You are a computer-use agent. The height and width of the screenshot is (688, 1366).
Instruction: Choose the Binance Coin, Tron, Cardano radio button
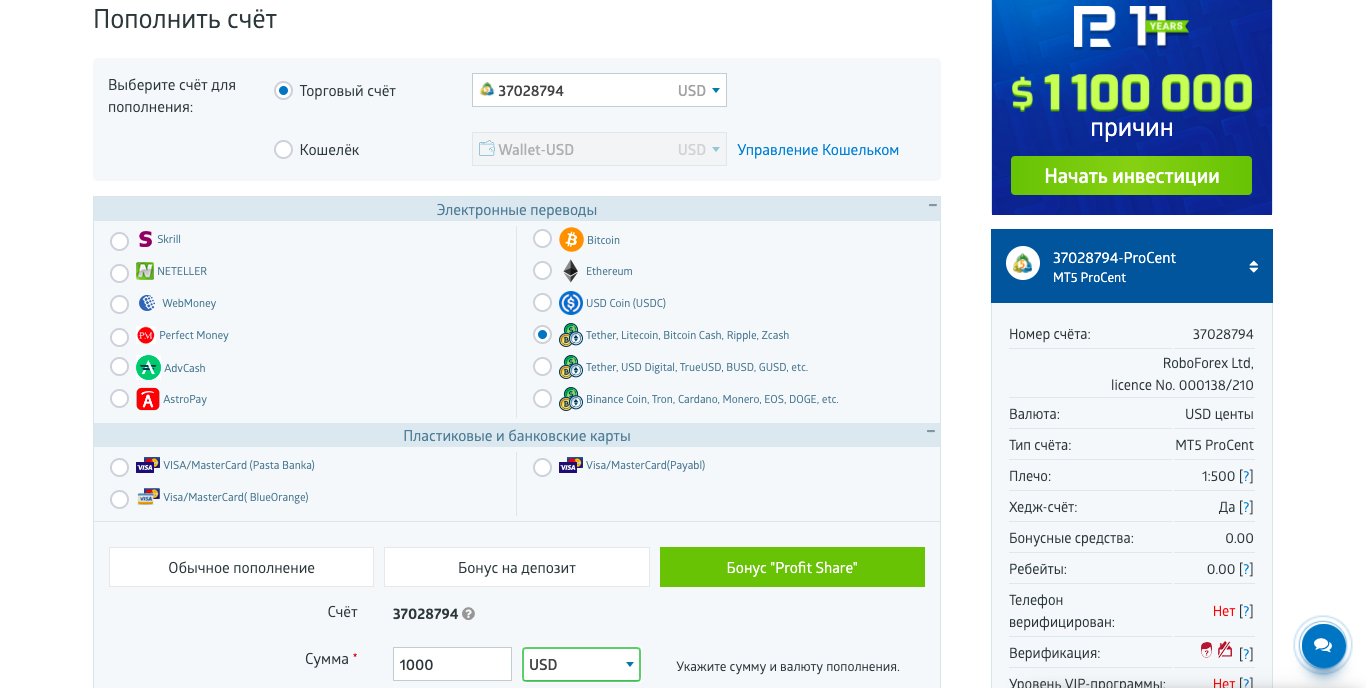pos(542,398)
